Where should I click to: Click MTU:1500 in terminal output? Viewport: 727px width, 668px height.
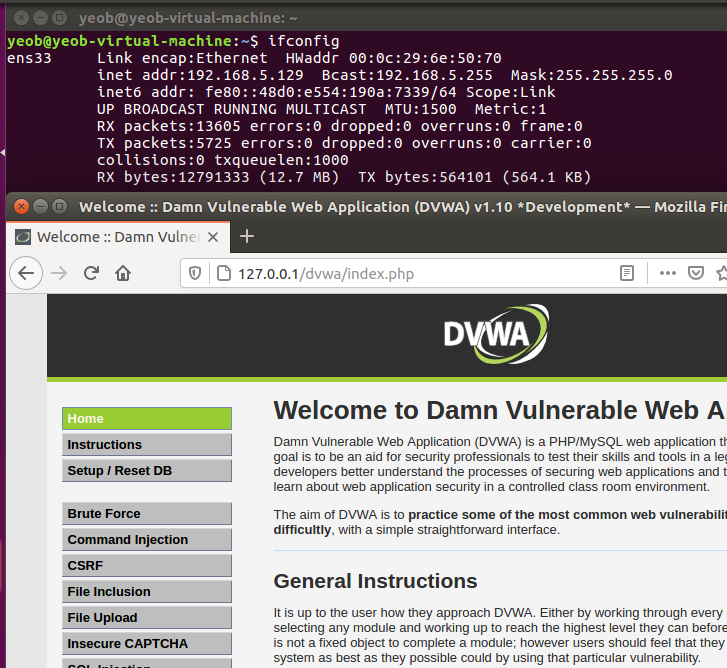[x=421, y=109]
